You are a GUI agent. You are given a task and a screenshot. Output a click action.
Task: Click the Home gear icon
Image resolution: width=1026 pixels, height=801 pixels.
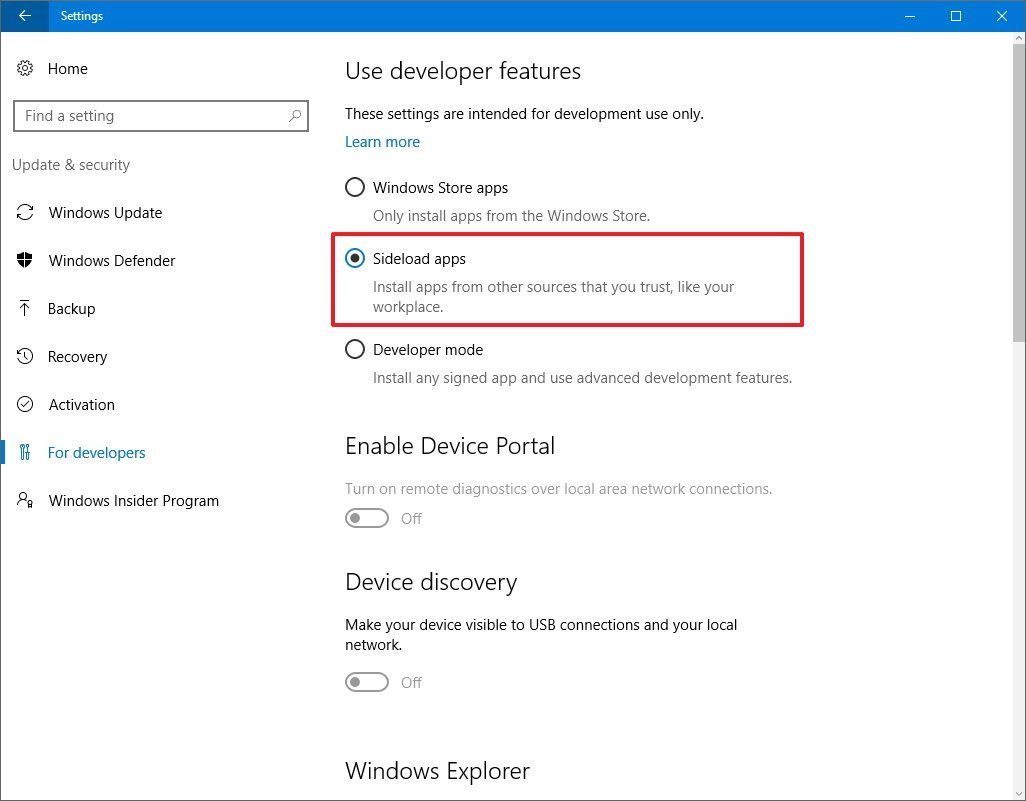click(x=25, y=69)
